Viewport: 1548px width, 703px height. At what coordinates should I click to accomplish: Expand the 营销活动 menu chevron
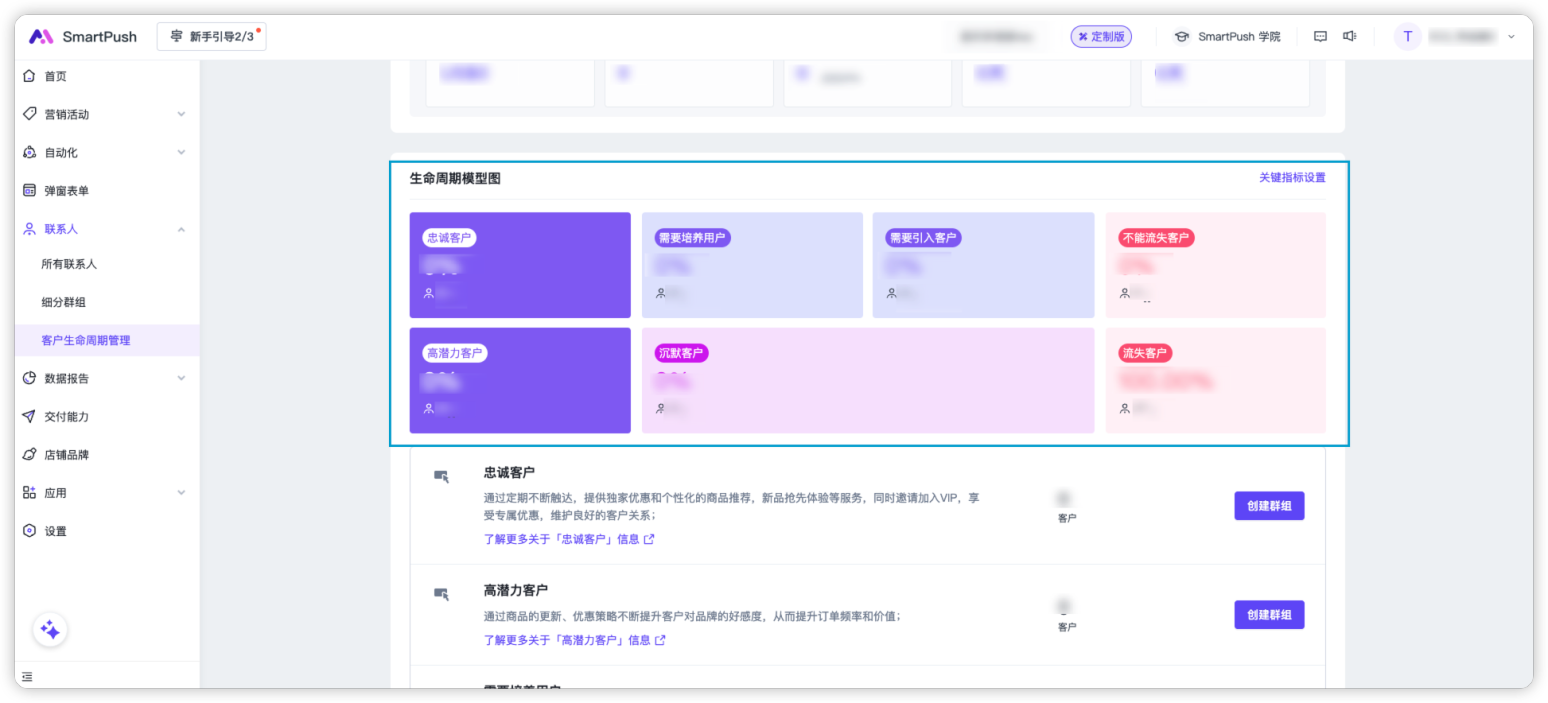[x=181, y=114]
